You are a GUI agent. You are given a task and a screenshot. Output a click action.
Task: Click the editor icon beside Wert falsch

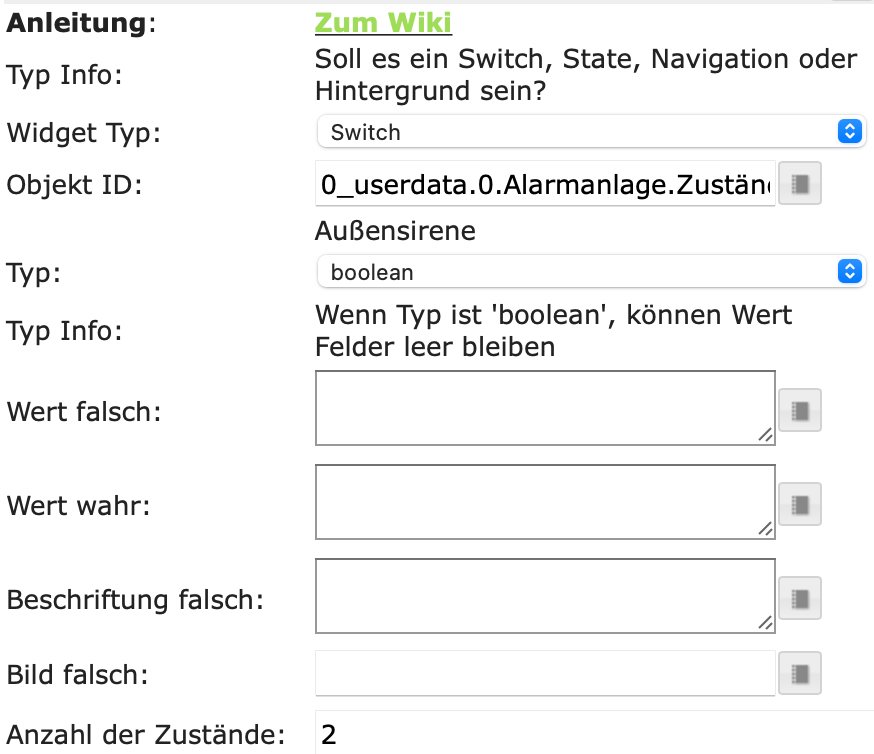[800, 410]
